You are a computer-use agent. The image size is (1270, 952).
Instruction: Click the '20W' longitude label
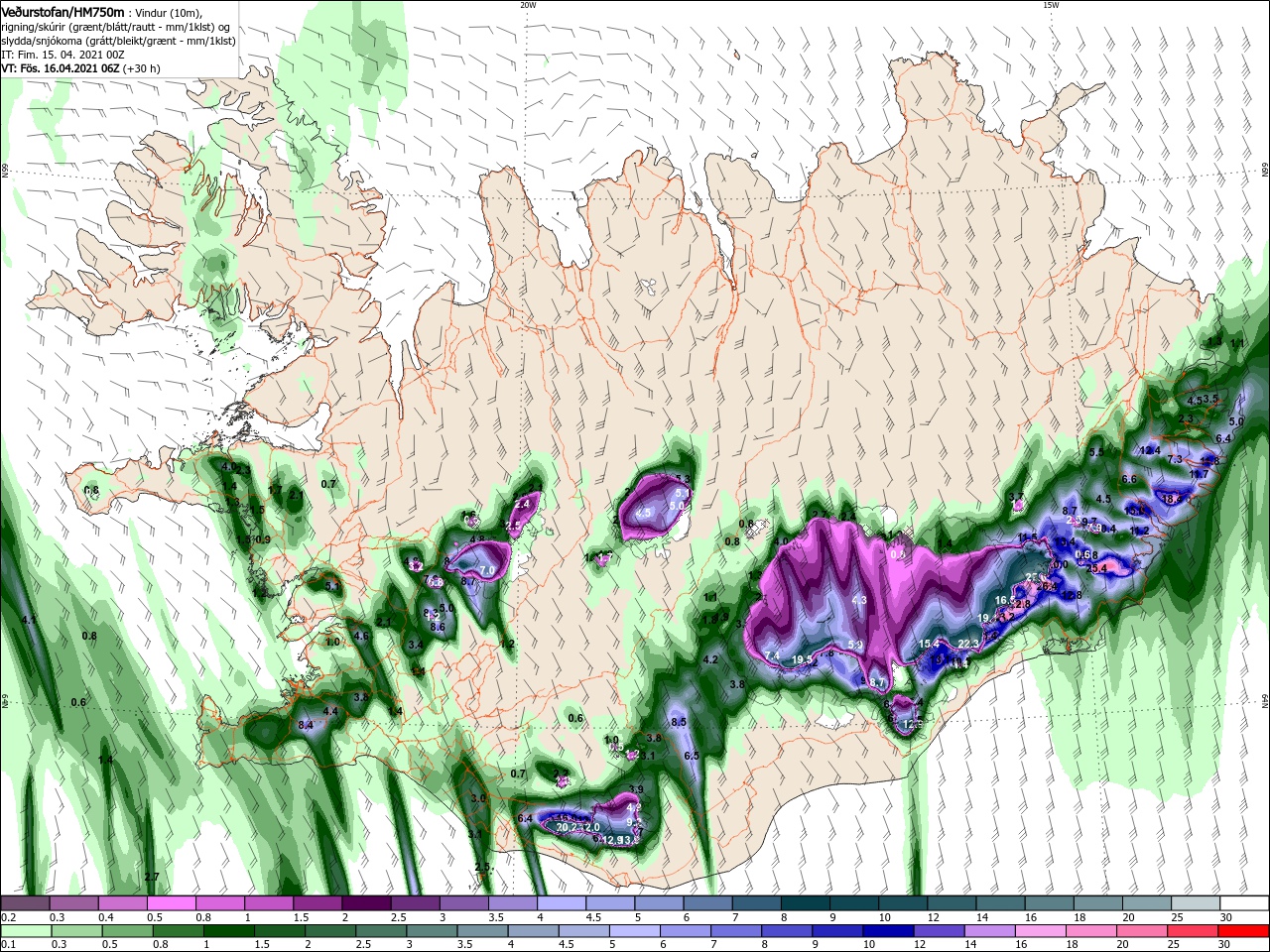pos(528,4)
